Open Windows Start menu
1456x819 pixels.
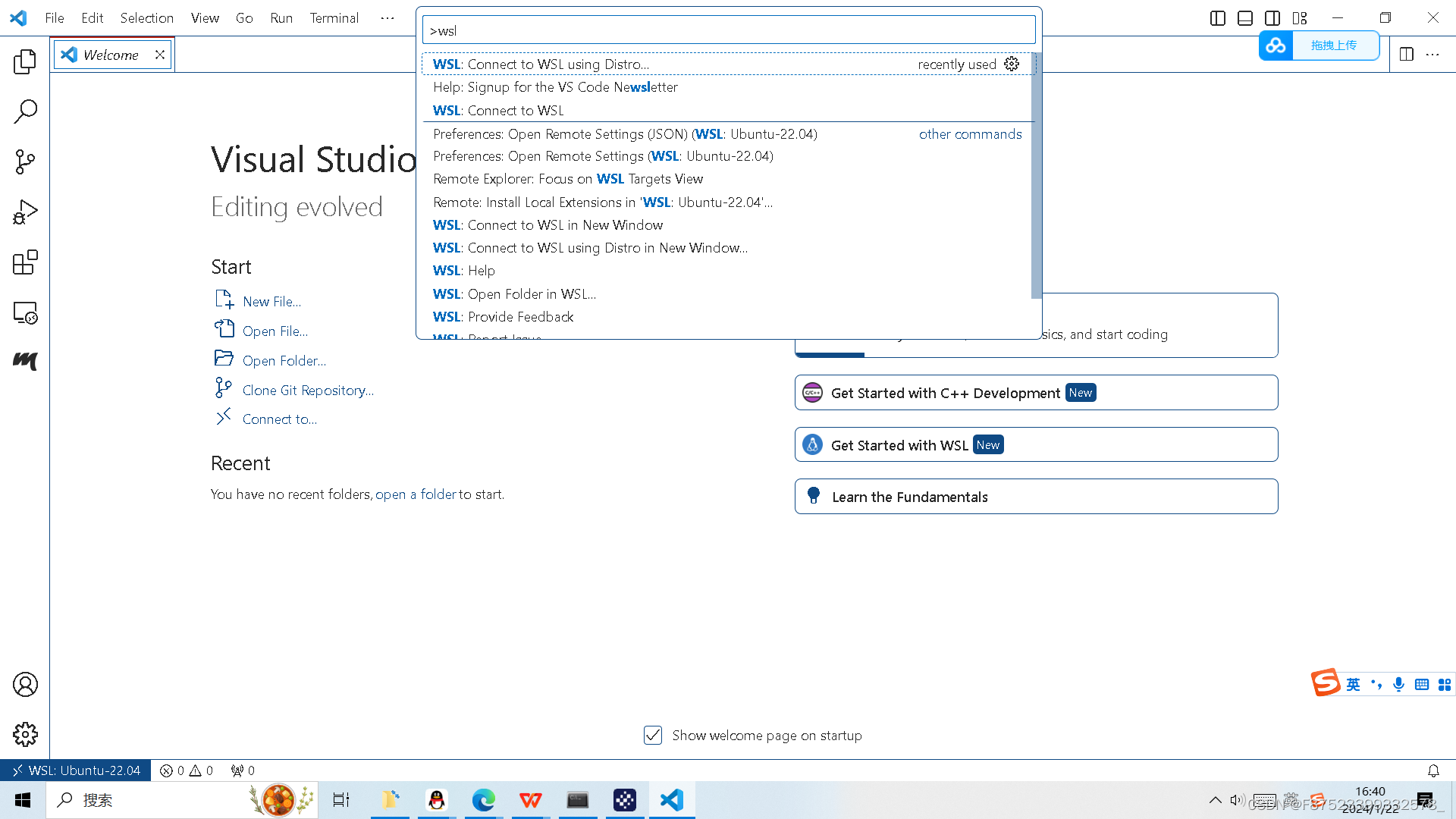coord(23,800)
